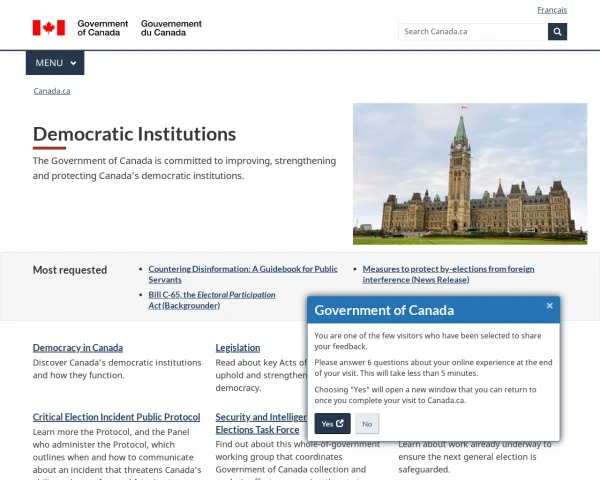Click the Parliament building photo

tap(470, 174)
